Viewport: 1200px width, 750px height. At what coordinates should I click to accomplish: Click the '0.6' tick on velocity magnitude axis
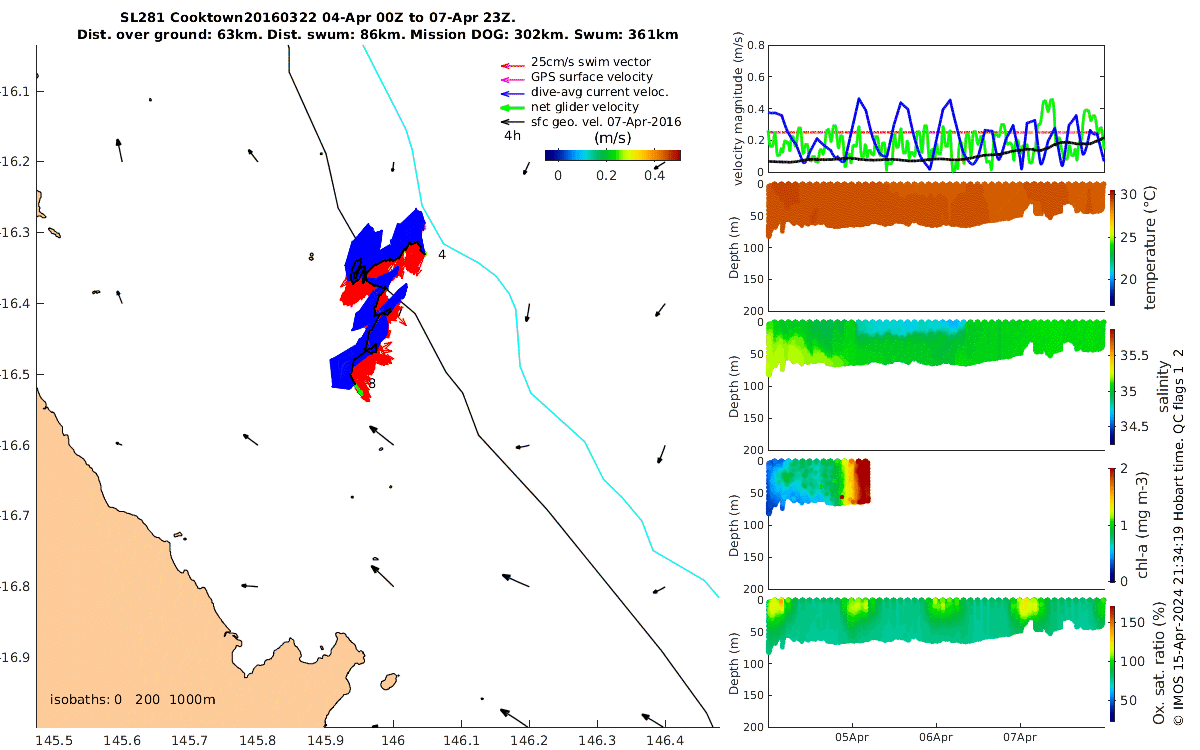click(x=755, y=77)
